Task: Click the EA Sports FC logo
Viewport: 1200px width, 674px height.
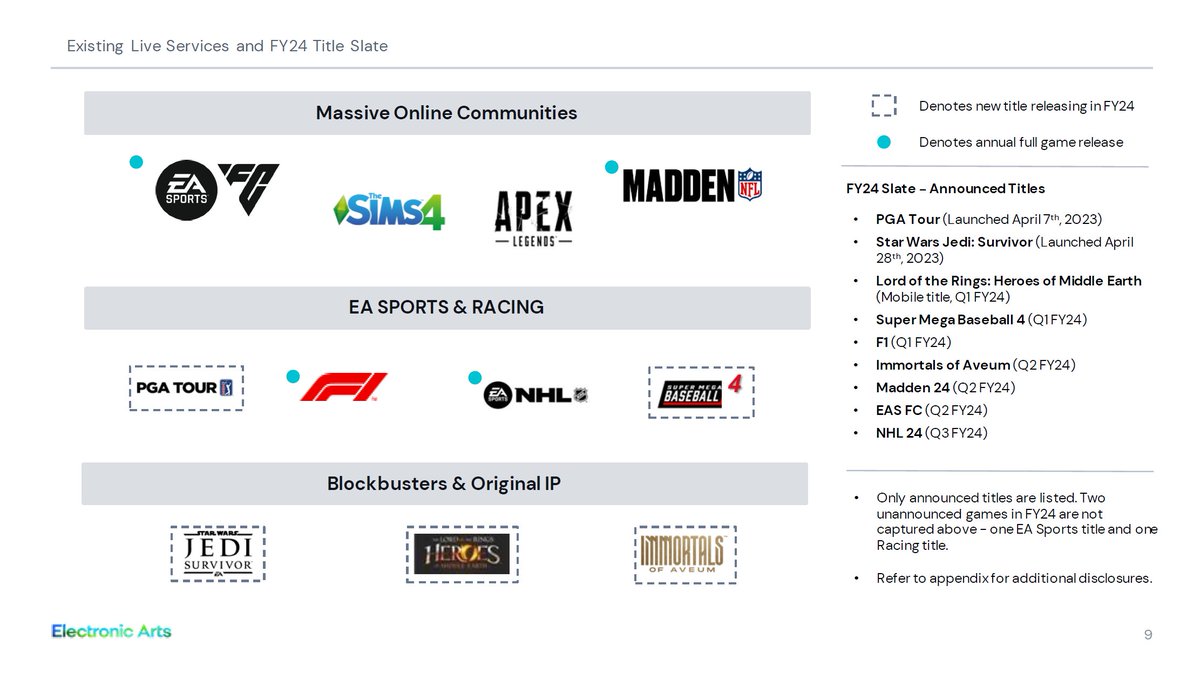Action: coord(217,189)
